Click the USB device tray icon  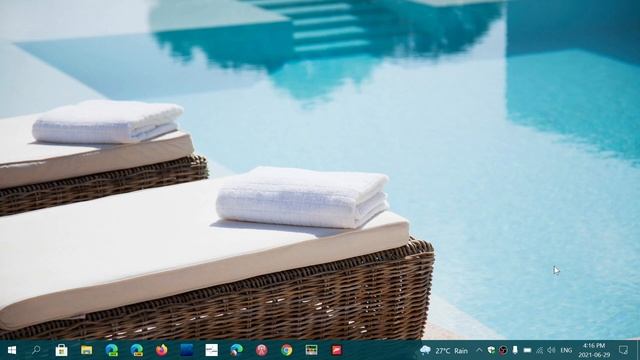click(515, 351)
